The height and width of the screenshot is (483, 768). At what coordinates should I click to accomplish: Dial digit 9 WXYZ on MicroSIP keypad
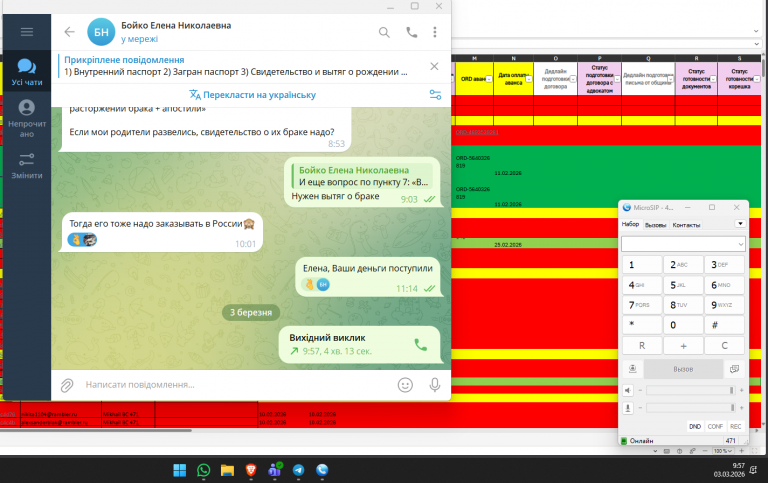pos(724,305)
